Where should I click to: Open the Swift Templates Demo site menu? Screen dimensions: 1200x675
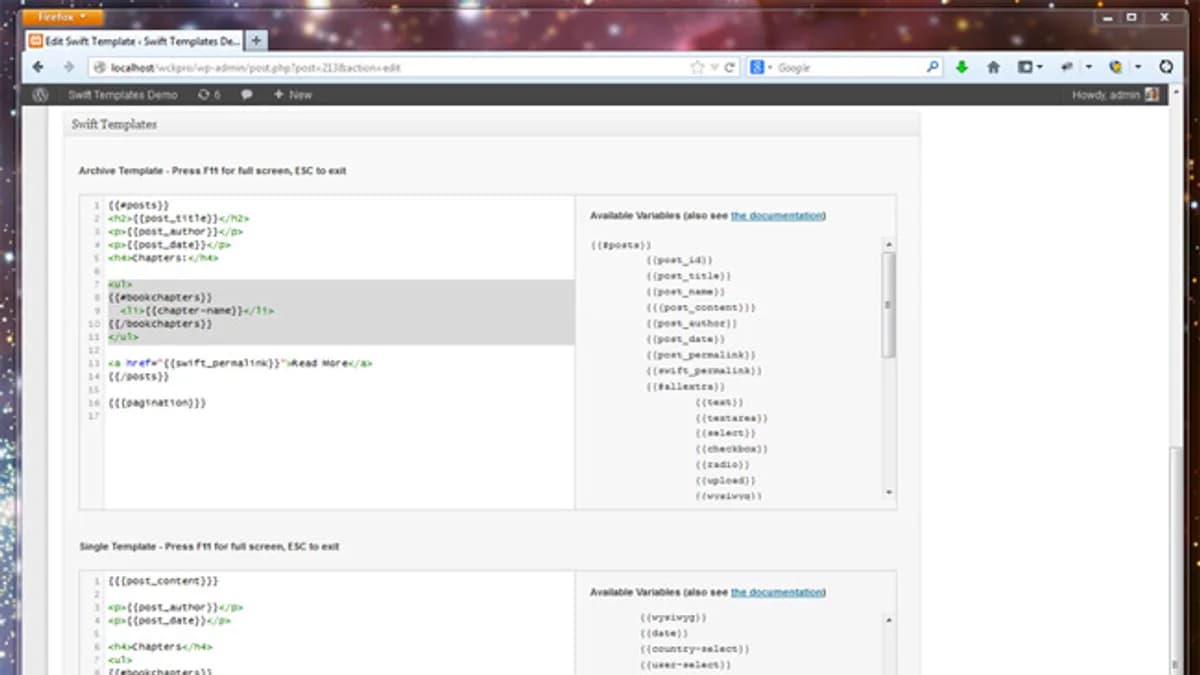(x=122, y=95)
